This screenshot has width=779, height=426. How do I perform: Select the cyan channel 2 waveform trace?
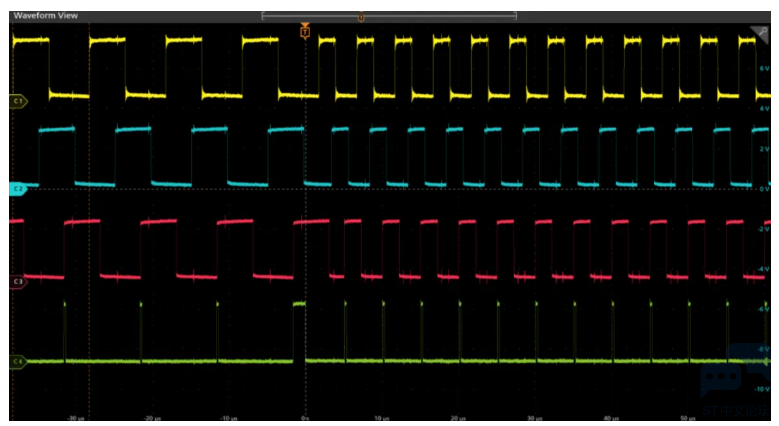click(x=170, y=184)
